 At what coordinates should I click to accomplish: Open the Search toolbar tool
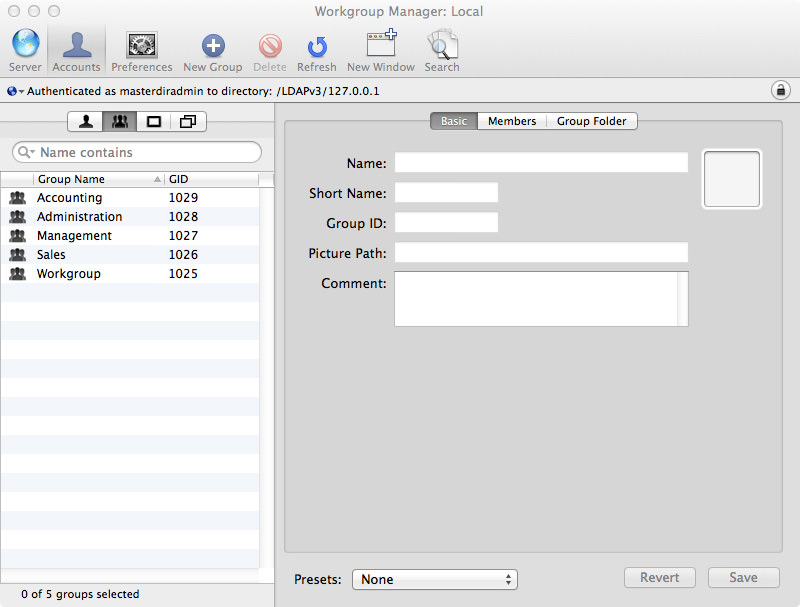pyautogui.click(x=442, y=50)
